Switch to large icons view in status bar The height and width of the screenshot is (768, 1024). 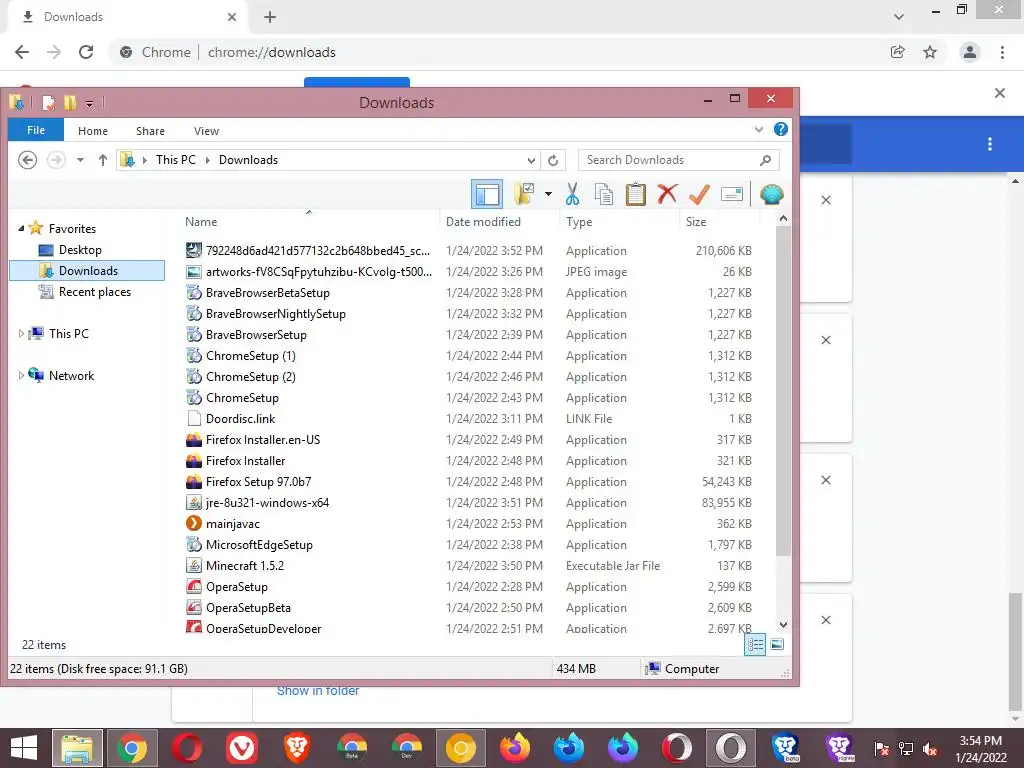point(776,645)
